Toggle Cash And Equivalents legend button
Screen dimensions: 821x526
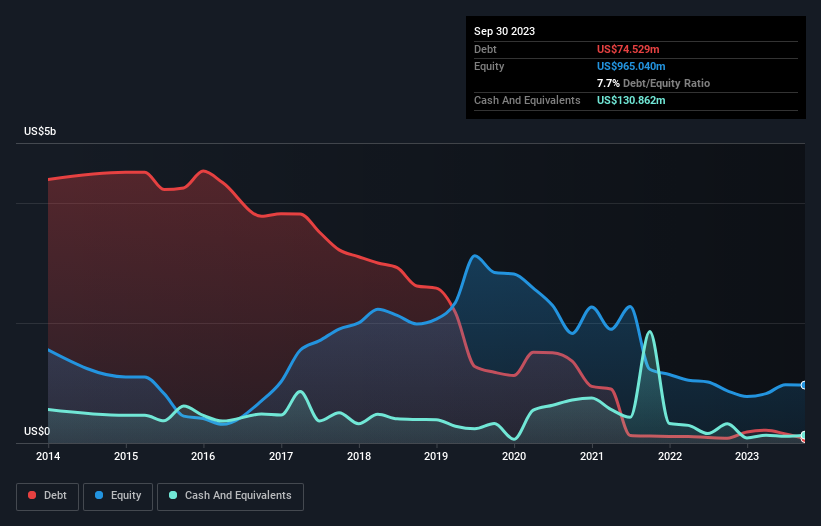pyautogui.click(x=230, y=496)
